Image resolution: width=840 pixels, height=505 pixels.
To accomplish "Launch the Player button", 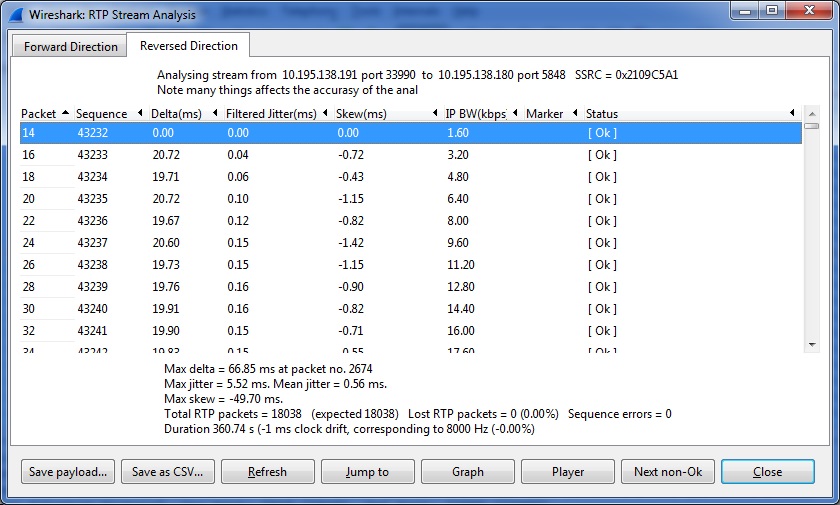I will pos(567,472).
